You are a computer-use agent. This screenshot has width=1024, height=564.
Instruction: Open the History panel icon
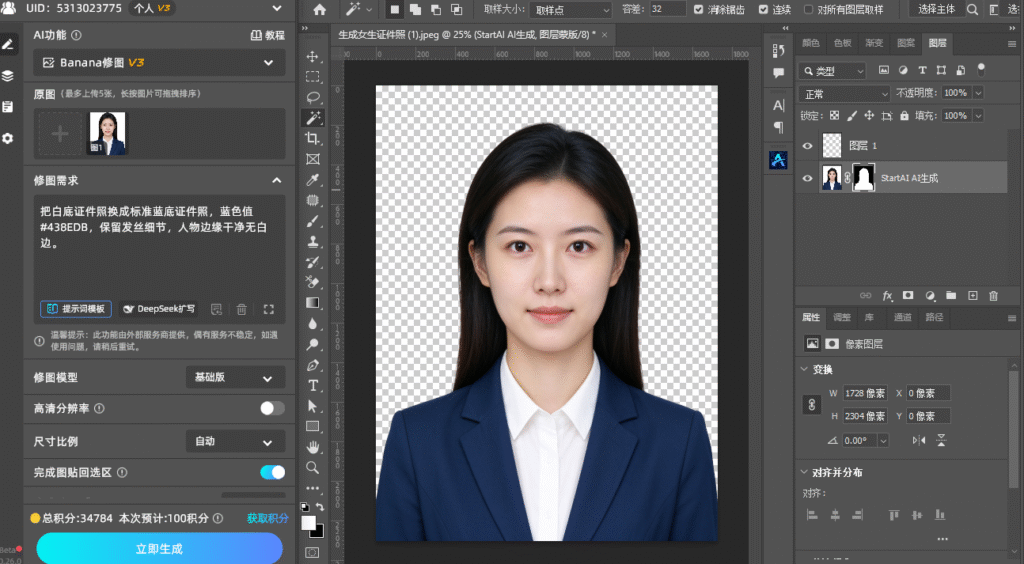coord(778,50)
